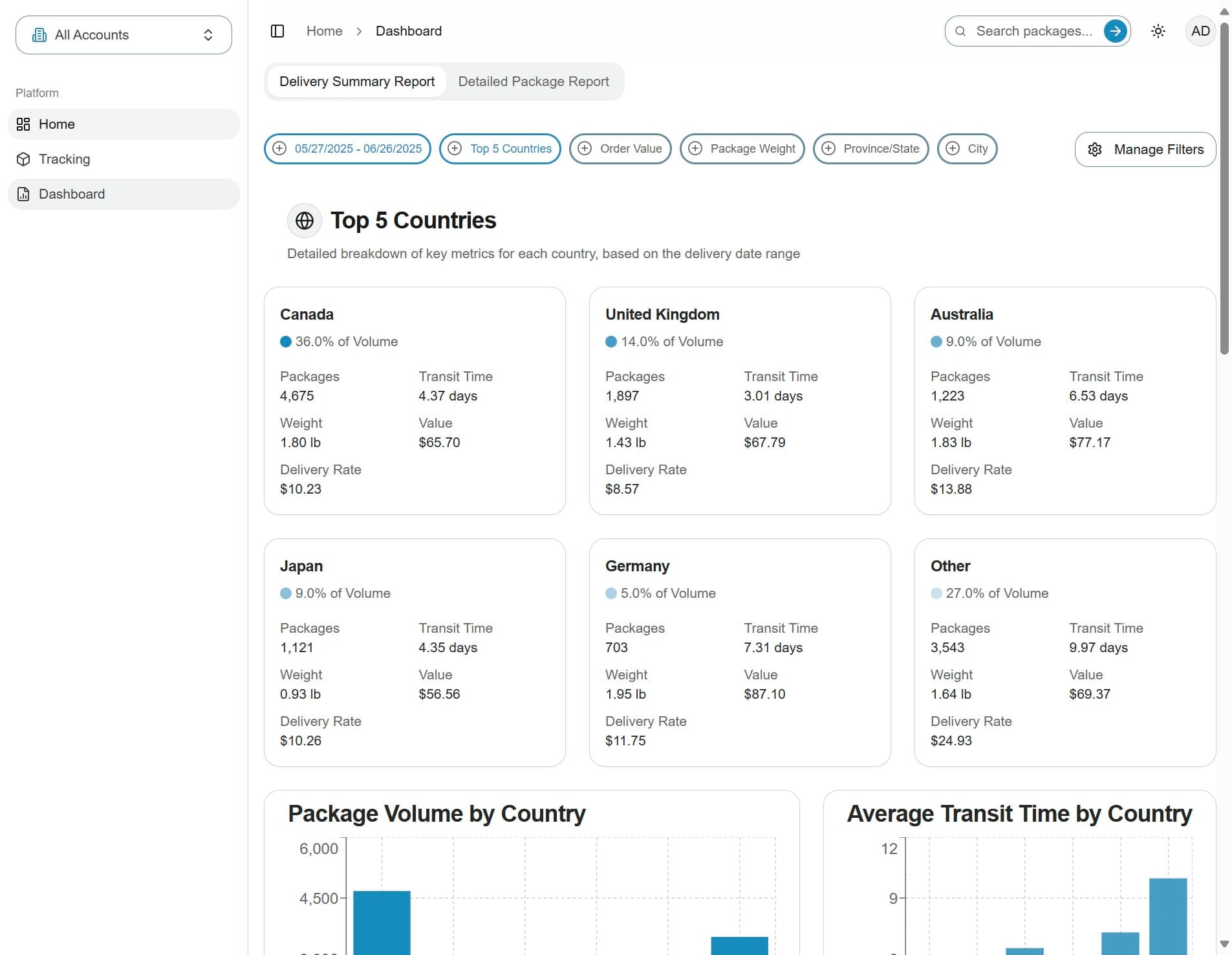This screenshot has width=1232, height=955.
Task: Open the Order Value filter chip
Action: tap(620, 149)
